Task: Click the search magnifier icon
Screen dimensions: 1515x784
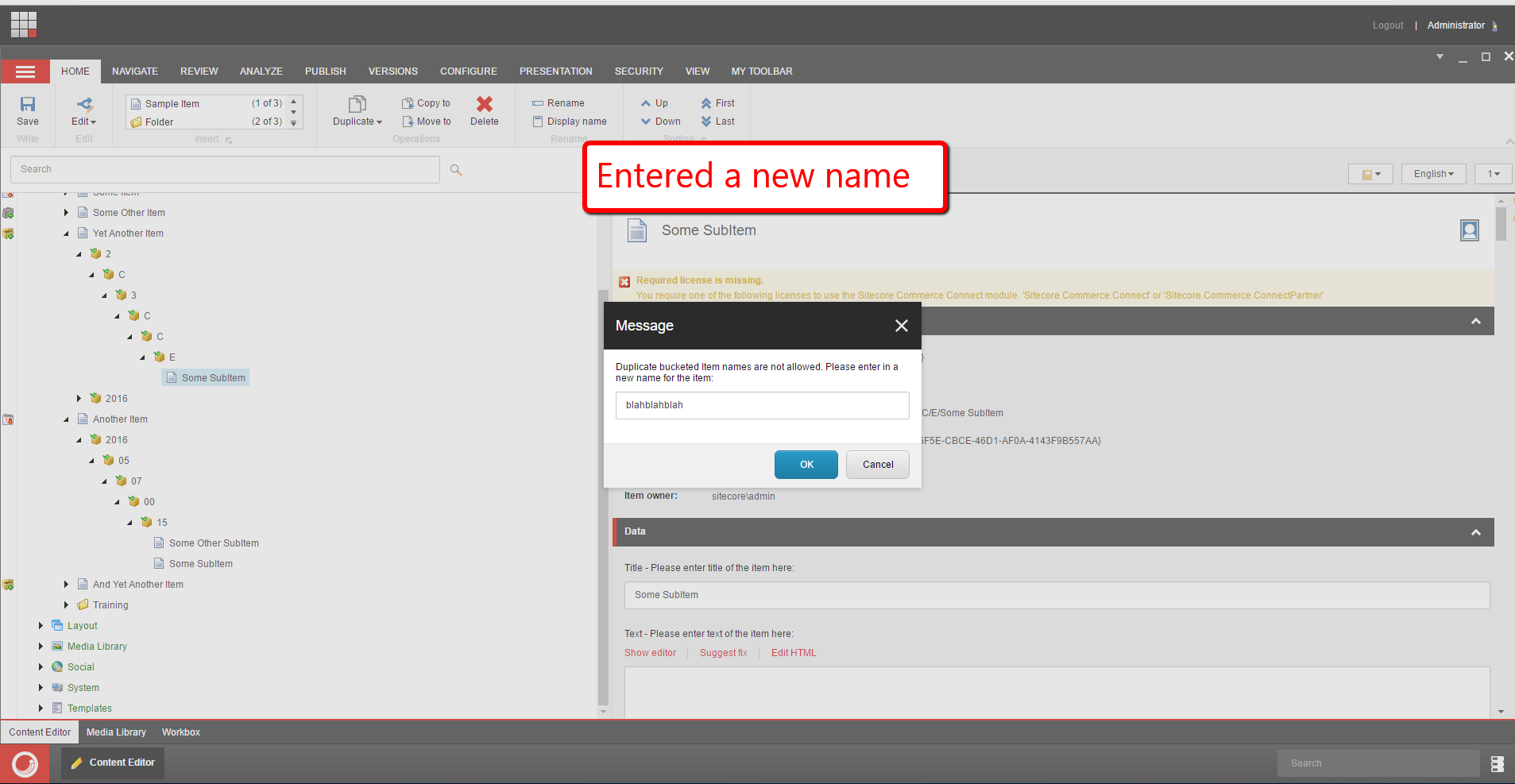Action: pyautogui.click(x=456, y=170)
